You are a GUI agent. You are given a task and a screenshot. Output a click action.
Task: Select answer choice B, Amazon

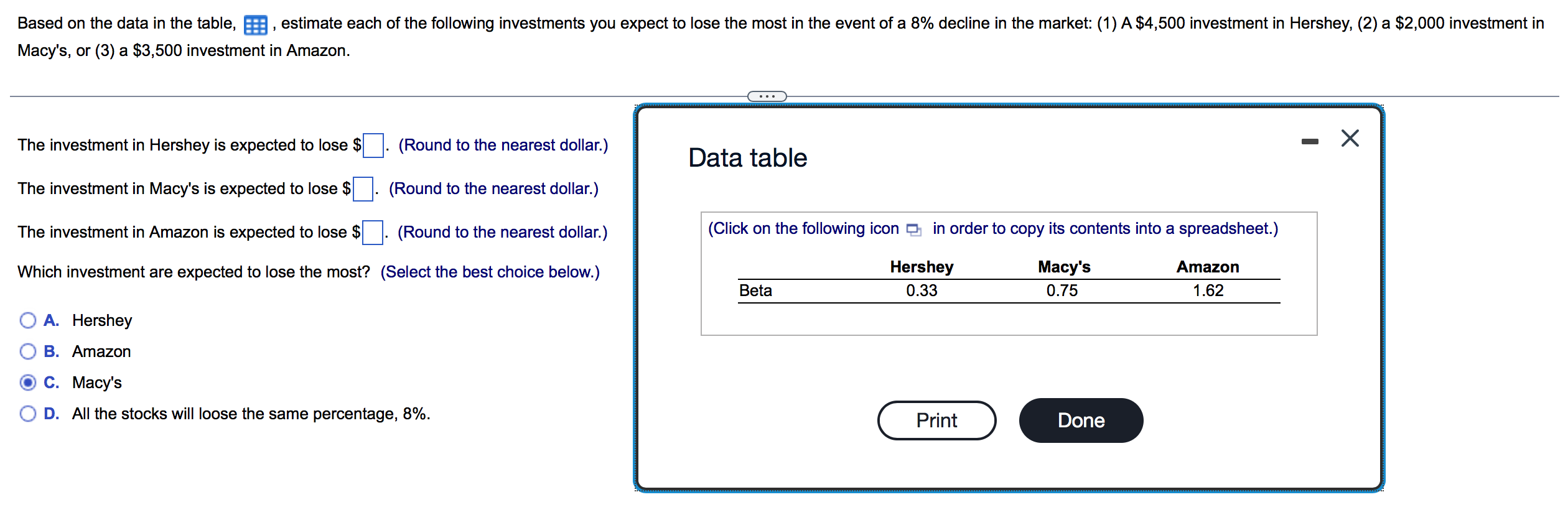(x=27, y=351)
